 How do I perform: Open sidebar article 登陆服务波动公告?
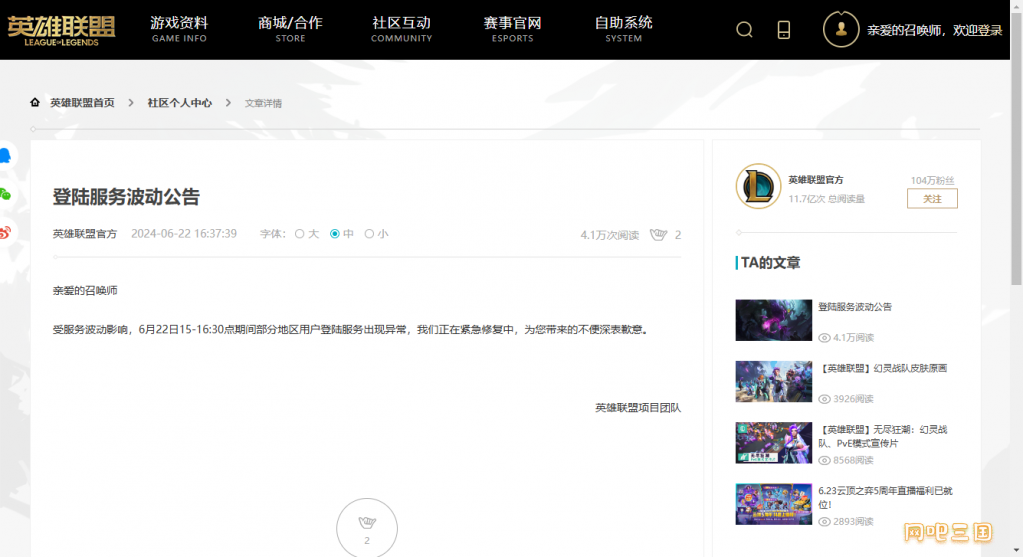click(x=855, y=307)
